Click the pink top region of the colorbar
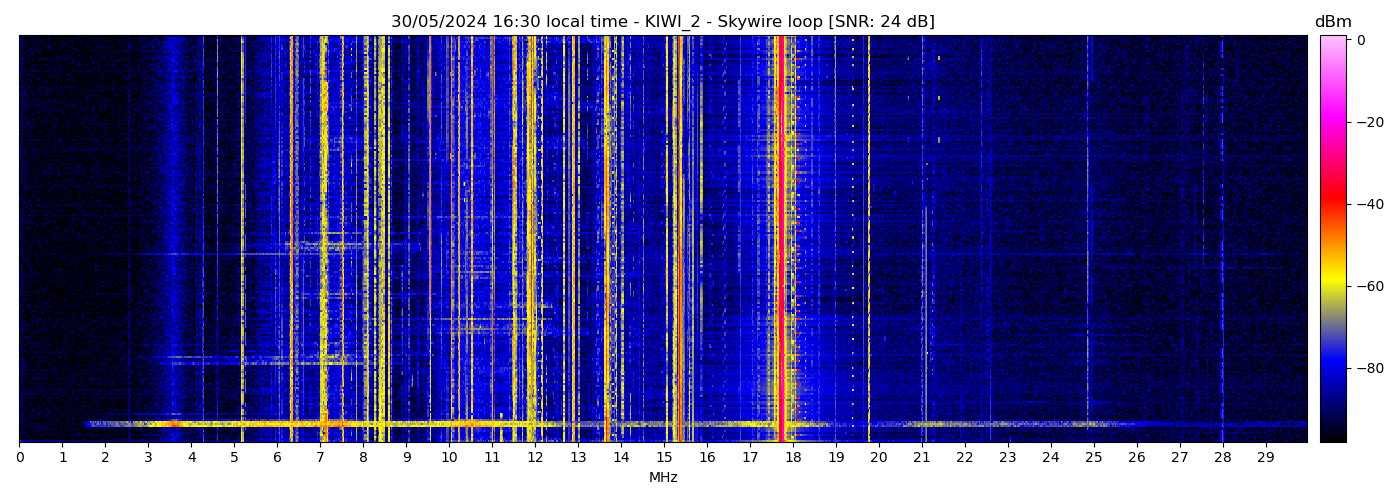1400x500 pixels. point(1332,50)
